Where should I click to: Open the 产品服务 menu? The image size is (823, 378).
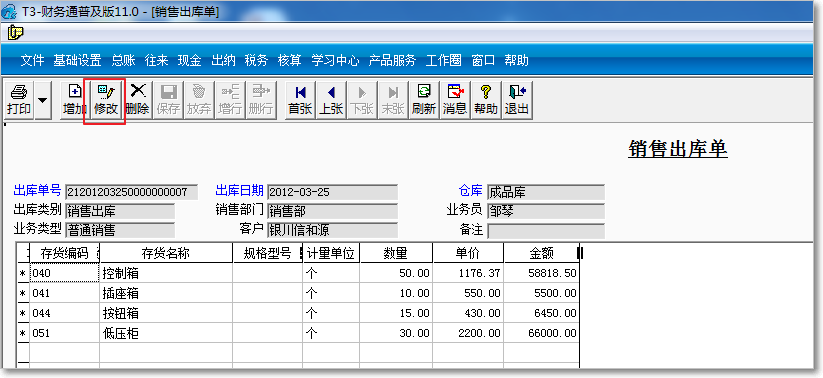click(x=392, y=60)
